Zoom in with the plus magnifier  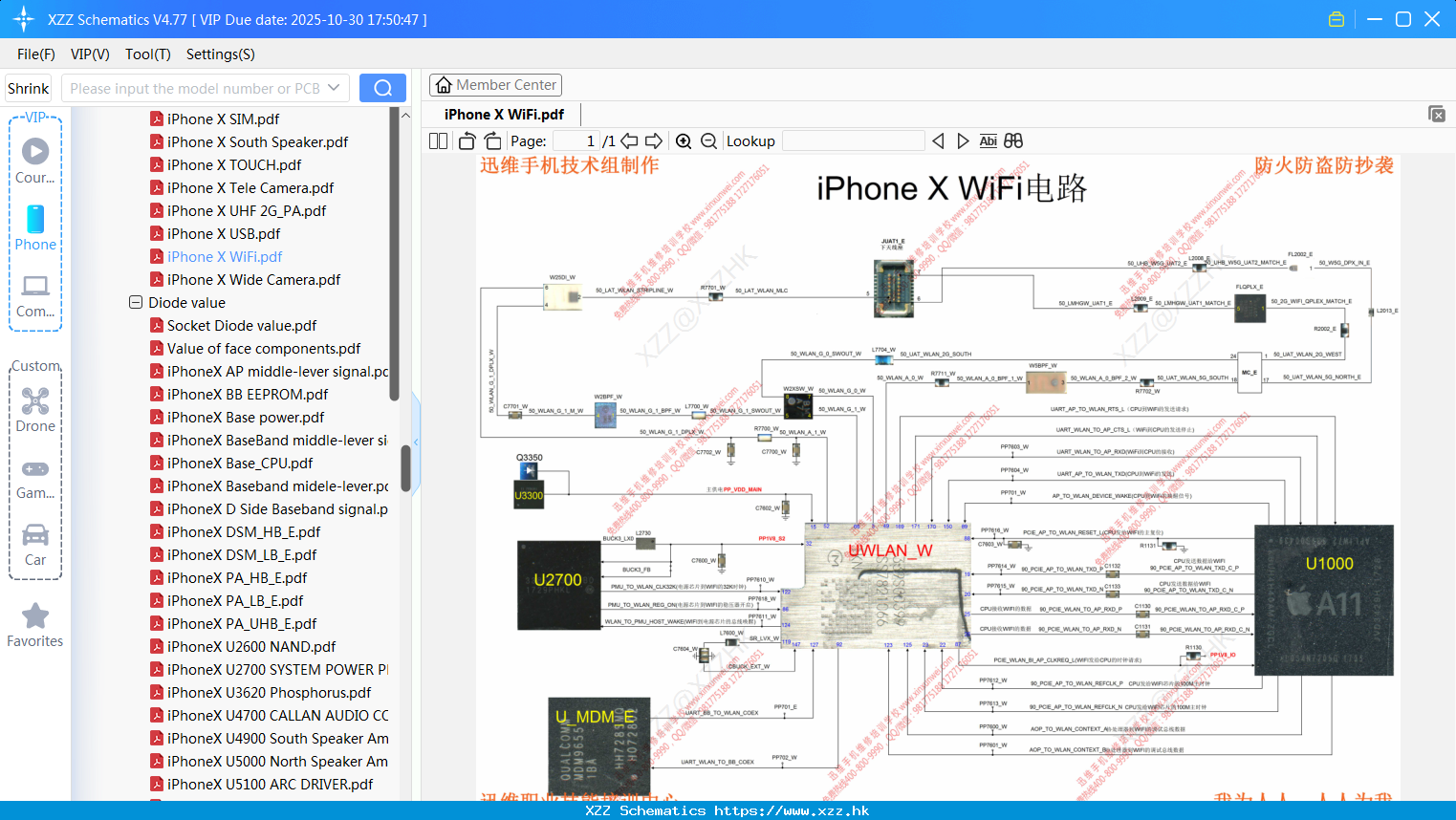pyautogui.click(x=684, y=140)
